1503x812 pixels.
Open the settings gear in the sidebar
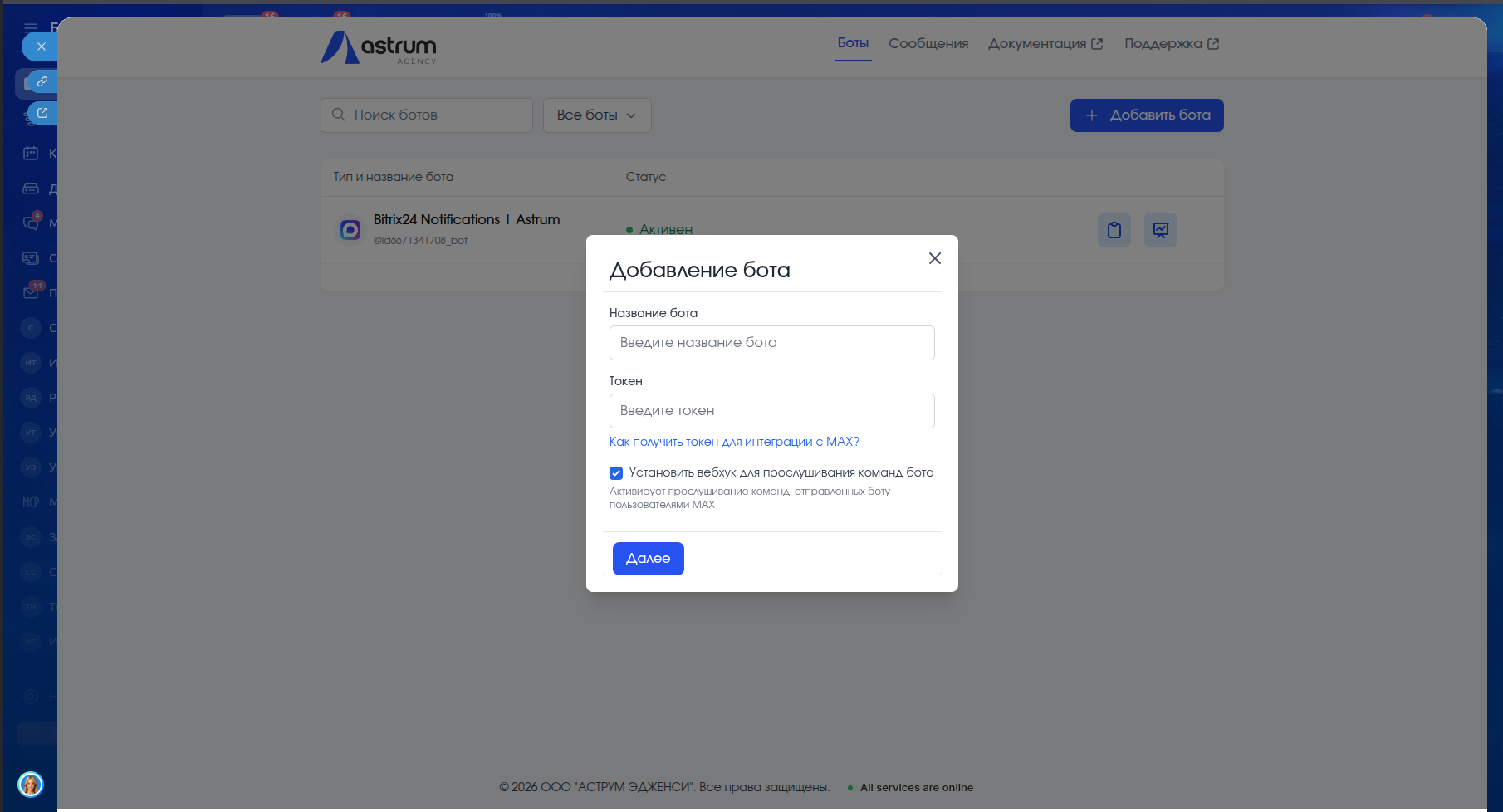(x=31, y=697)
